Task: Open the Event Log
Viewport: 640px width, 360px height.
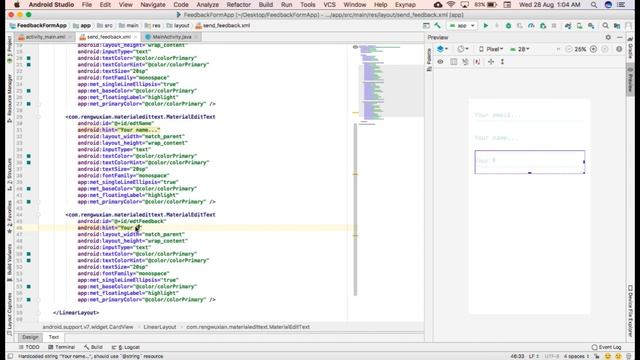Action: [x=607, y=347]
